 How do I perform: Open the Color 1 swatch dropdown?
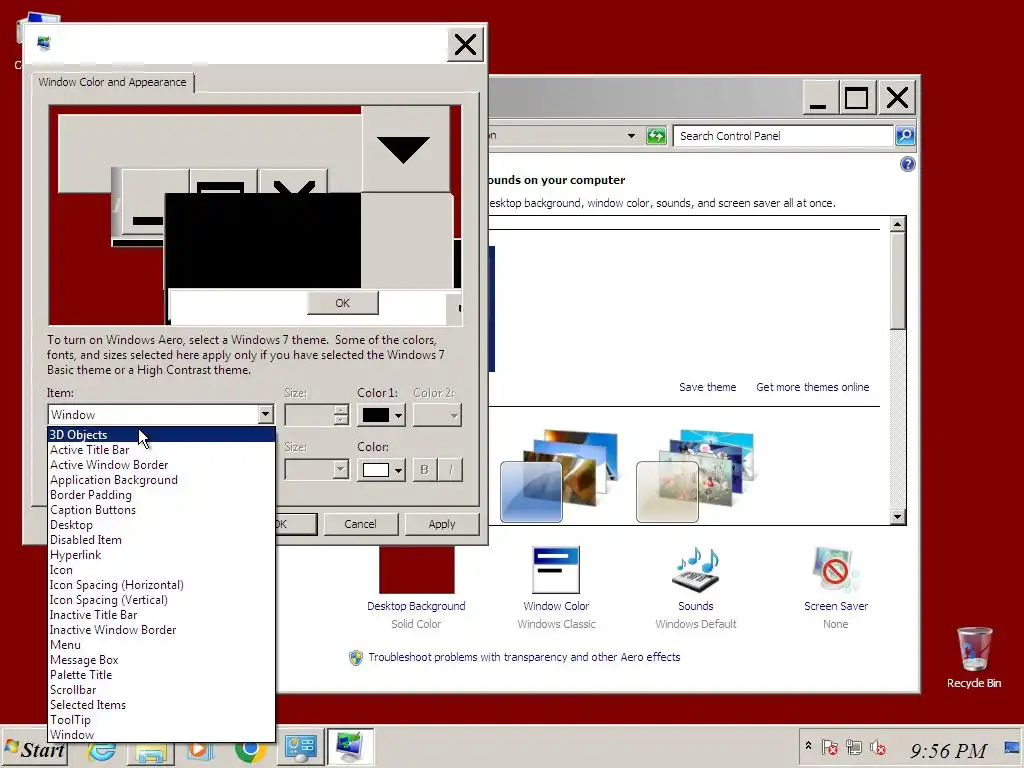[x=381, y=415]
